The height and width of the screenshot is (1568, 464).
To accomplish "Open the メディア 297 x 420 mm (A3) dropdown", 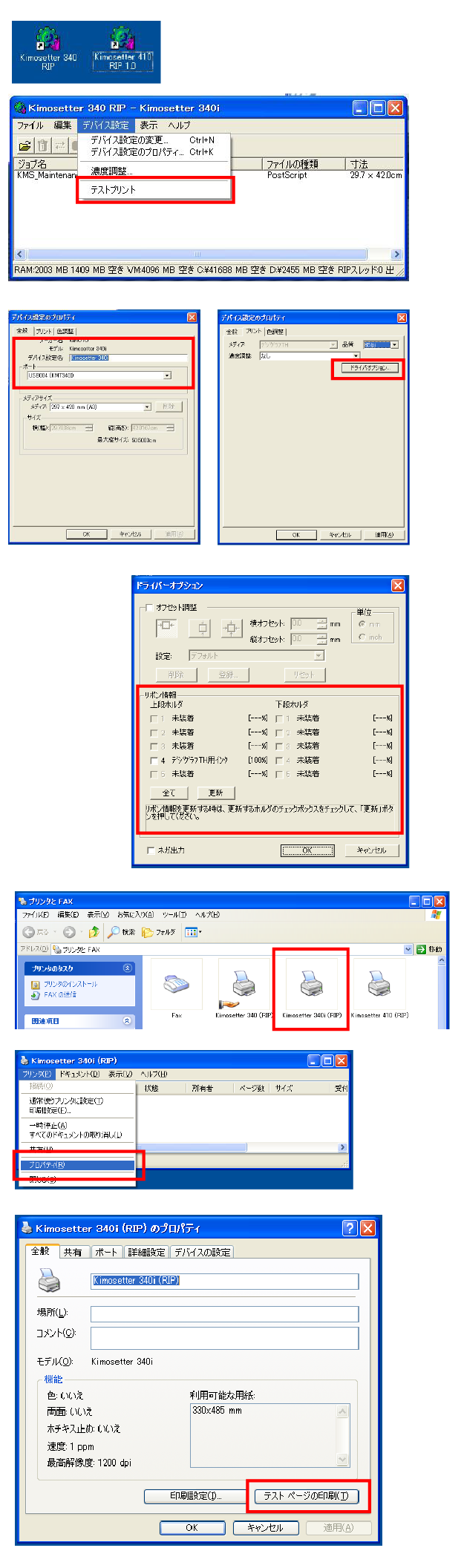I will pos(147,407).
